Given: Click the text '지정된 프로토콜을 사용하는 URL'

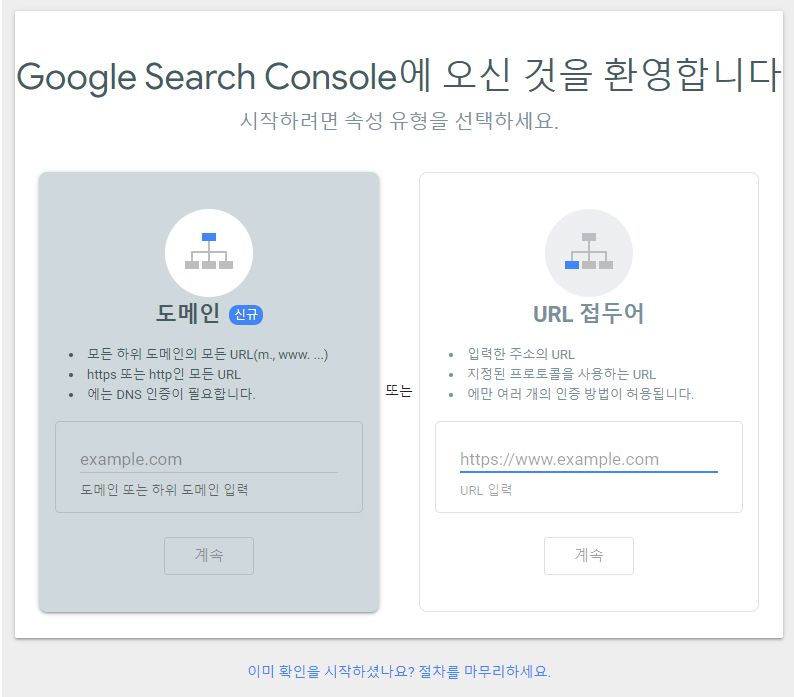Looking at the screenshot, I should pyautogui.click(x=561, y=374).
